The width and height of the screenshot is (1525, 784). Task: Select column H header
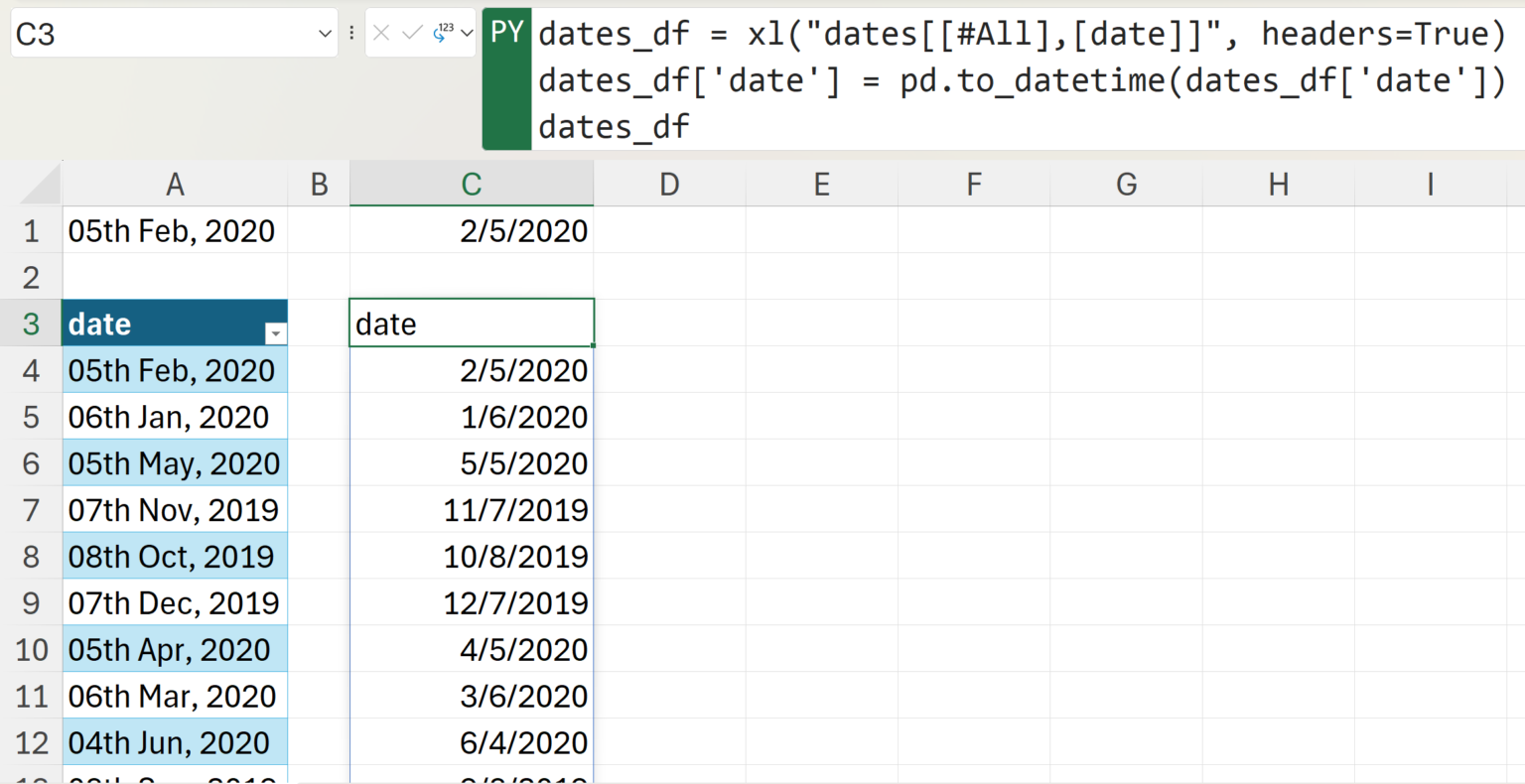[x=1278, y=185]
